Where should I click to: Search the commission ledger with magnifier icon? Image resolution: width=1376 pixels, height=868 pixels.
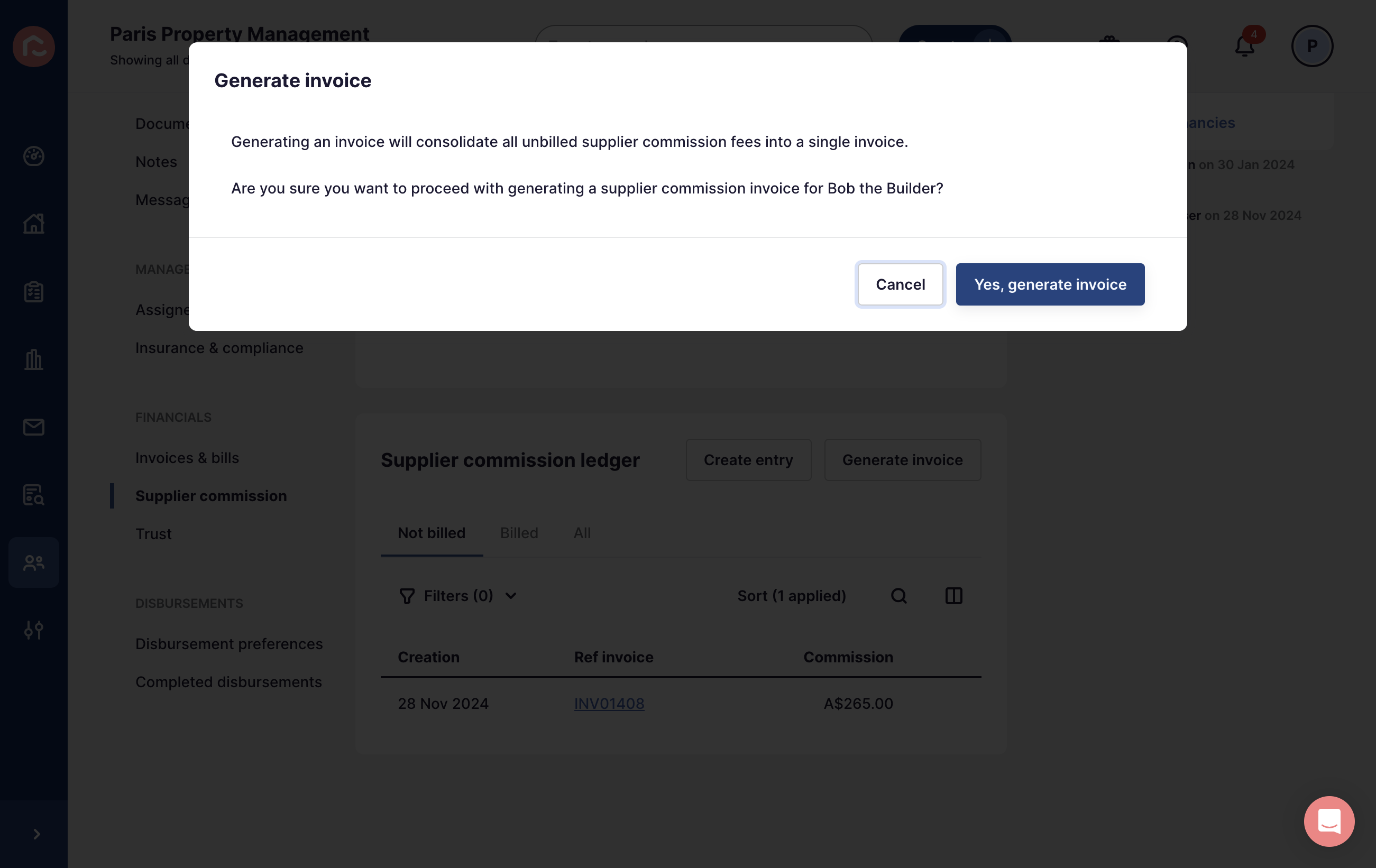899,596
